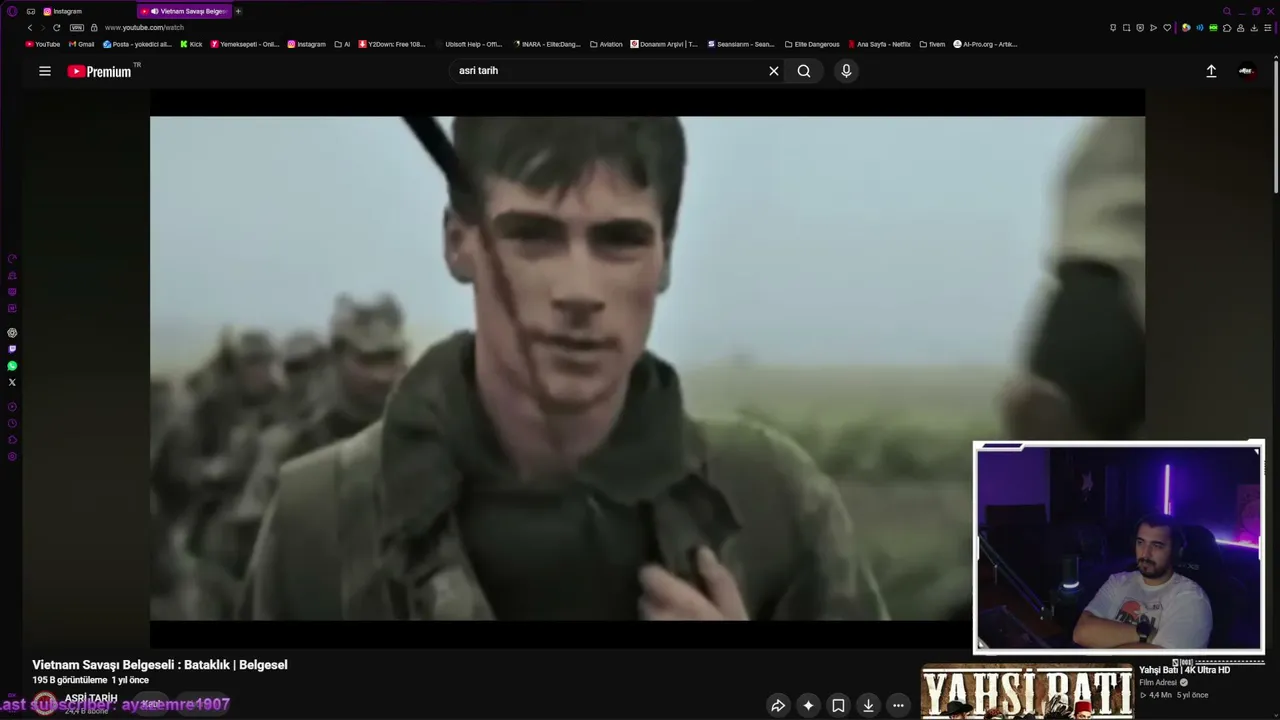The height and width of the screenshot is (720, 1280).
Task: Click the '195 B görüntüleme 1 yıl önce' text
Action: (x=90, y=680)
